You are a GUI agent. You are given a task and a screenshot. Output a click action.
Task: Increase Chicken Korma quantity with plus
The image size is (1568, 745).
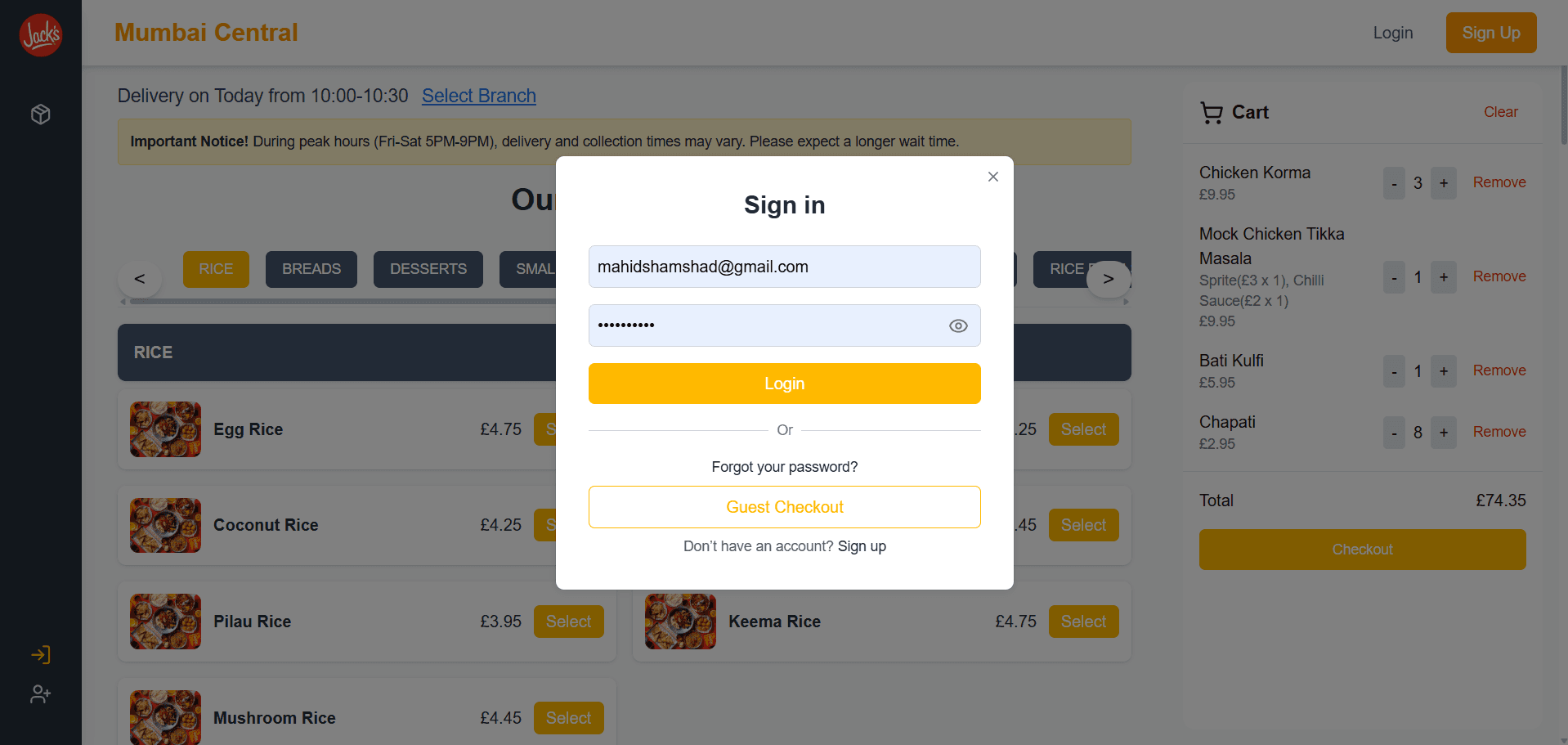(x=1444, y=183)
